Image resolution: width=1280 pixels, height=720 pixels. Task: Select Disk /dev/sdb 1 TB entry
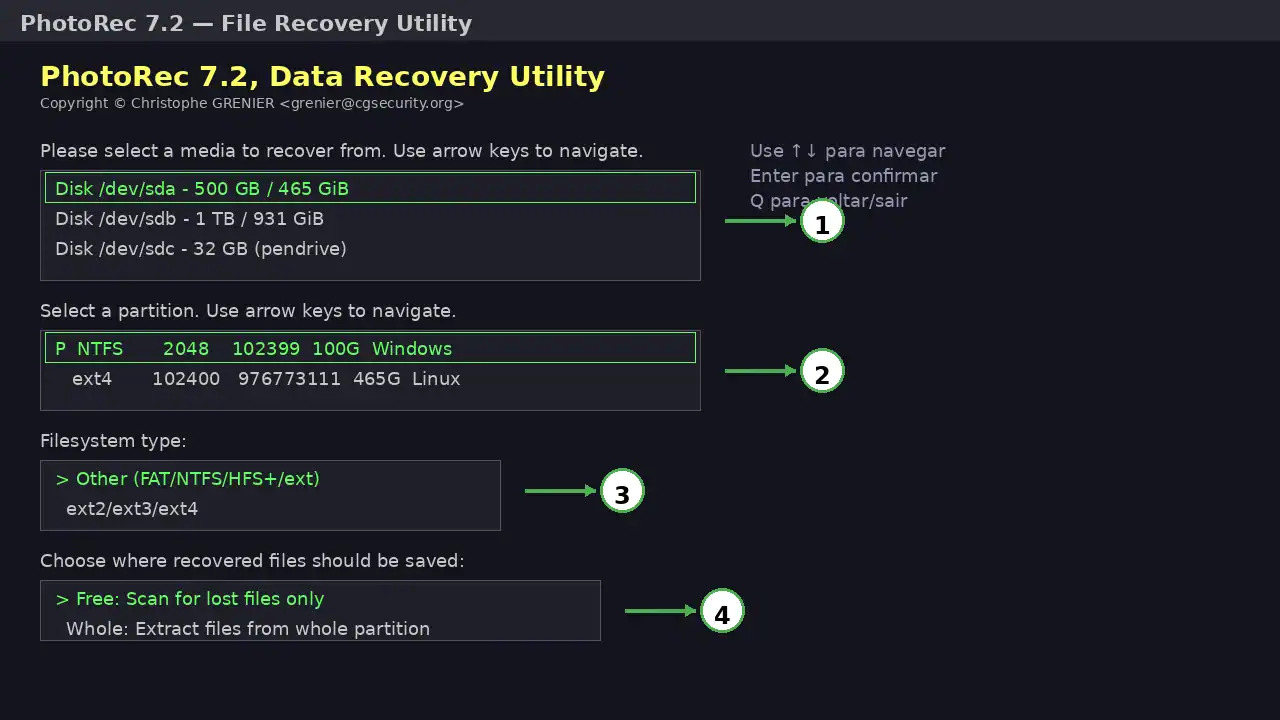(x=370, y=218)
